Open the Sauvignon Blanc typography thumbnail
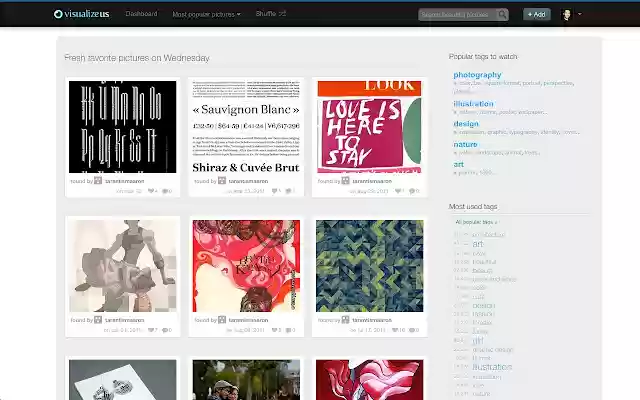The image size is (640, 400). (246, 127)
